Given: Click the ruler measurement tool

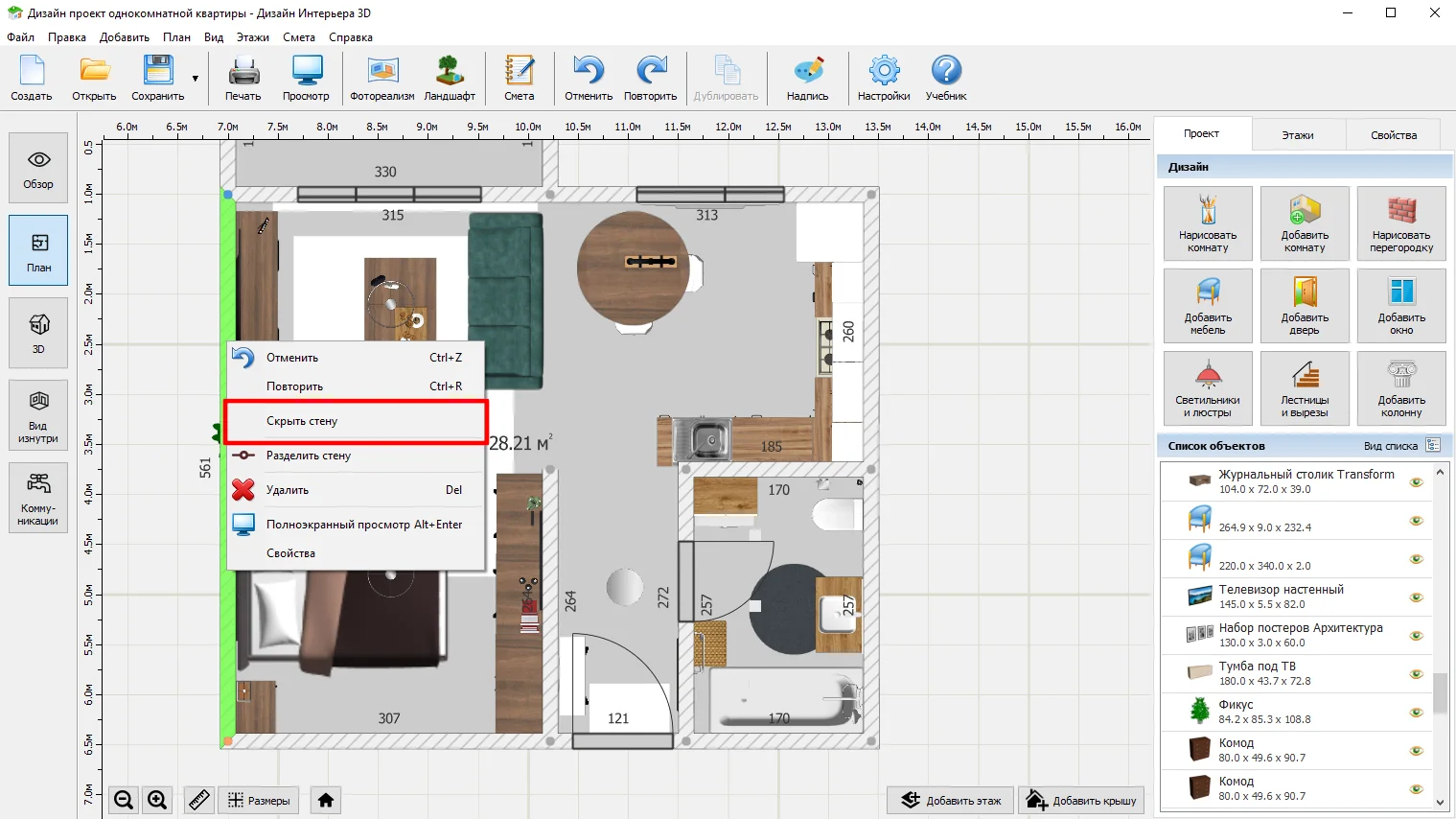Looking at the screenshot, I should (x=198, y=800).
